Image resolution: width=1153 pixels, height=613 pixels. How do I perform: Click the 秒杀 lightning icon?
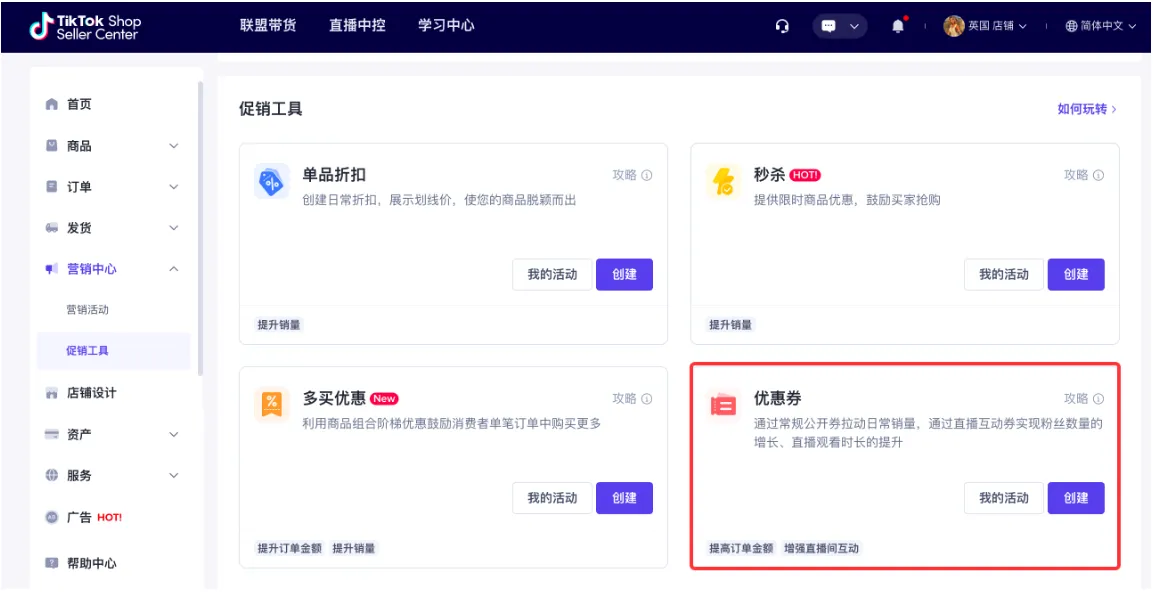click(724, 182)
